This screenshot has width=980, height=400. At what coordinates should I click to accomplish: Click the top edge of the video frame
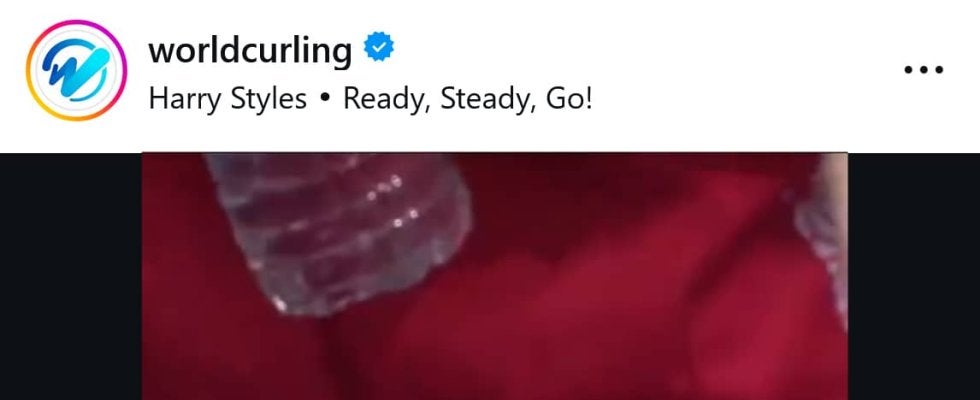tap(495, 154)
